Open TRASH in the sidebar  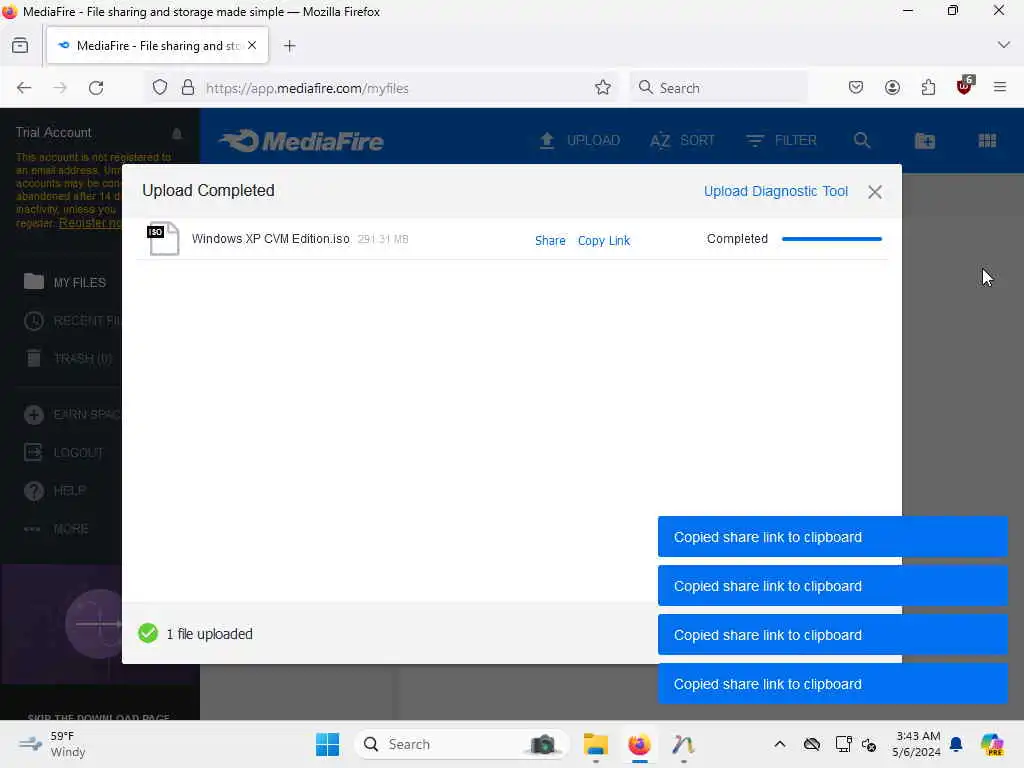pos(68,359)
